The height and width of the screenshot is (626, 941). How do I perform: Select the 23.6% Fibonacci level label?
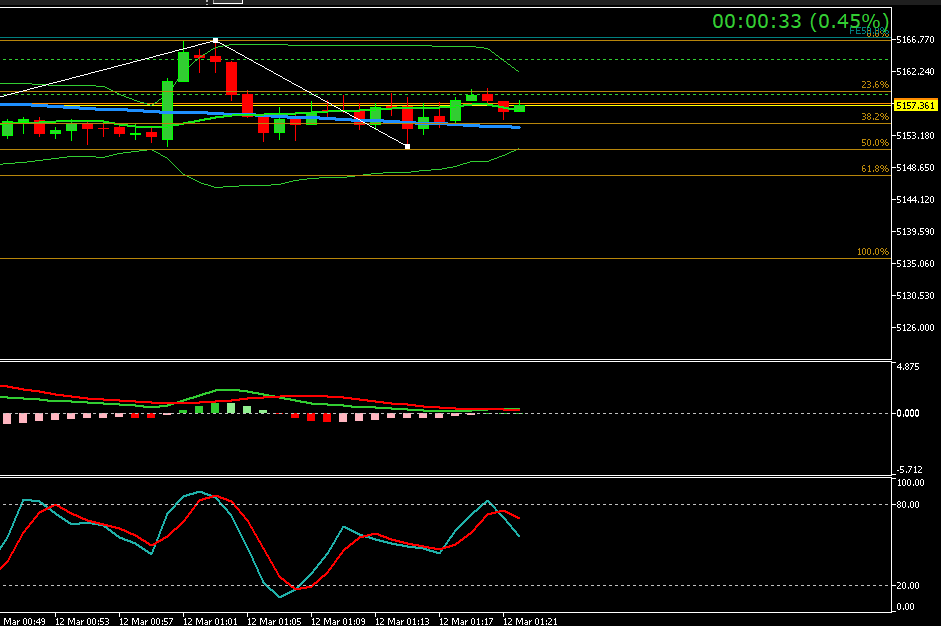pos(874,85)
